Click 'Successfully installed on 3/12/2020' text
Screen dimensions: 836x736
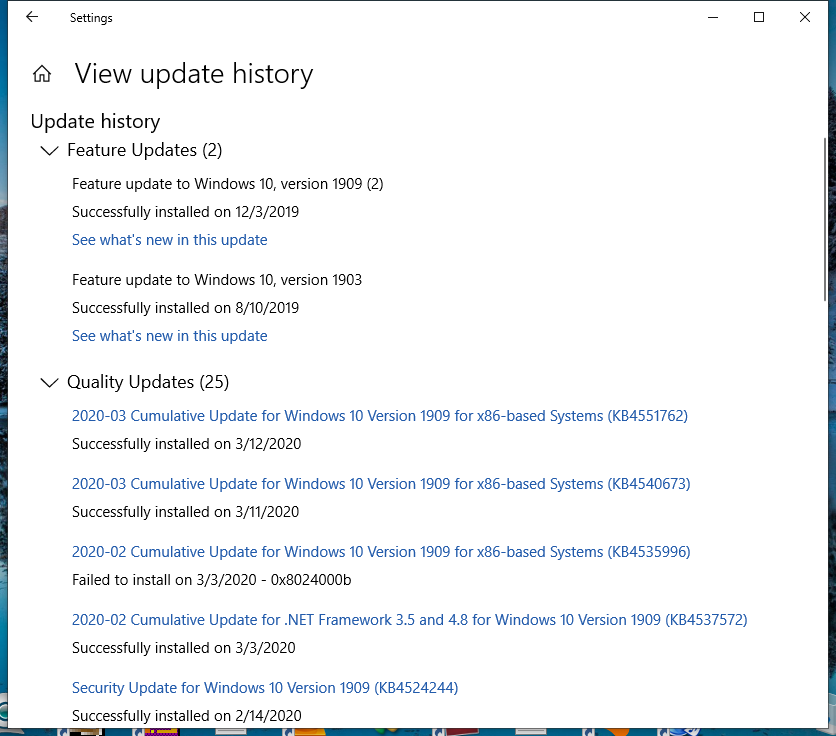point(187,444)
